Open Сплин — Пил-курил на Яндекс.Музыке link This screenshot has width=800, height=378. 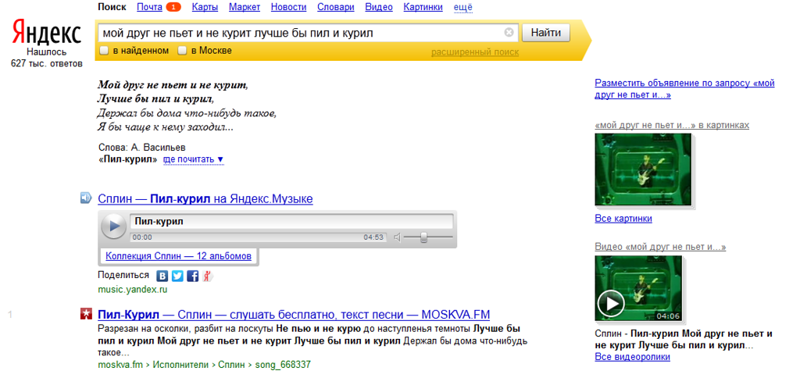pos(205,199)
